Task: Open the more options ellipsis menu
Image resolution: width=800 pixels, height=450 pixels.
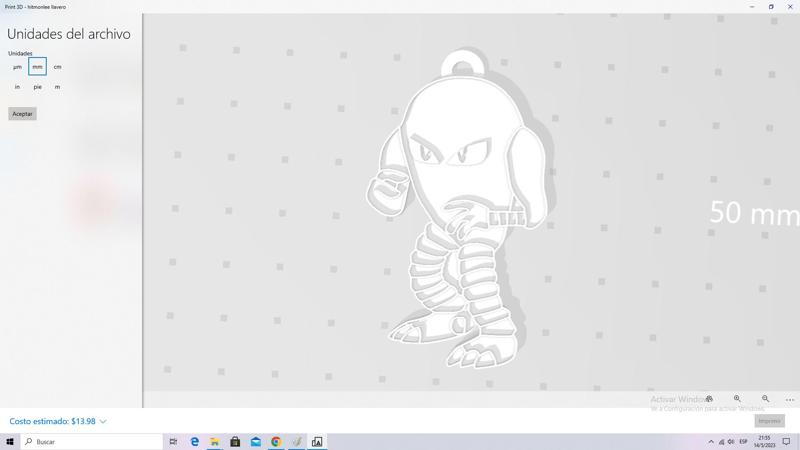Action: click(790, 399)
